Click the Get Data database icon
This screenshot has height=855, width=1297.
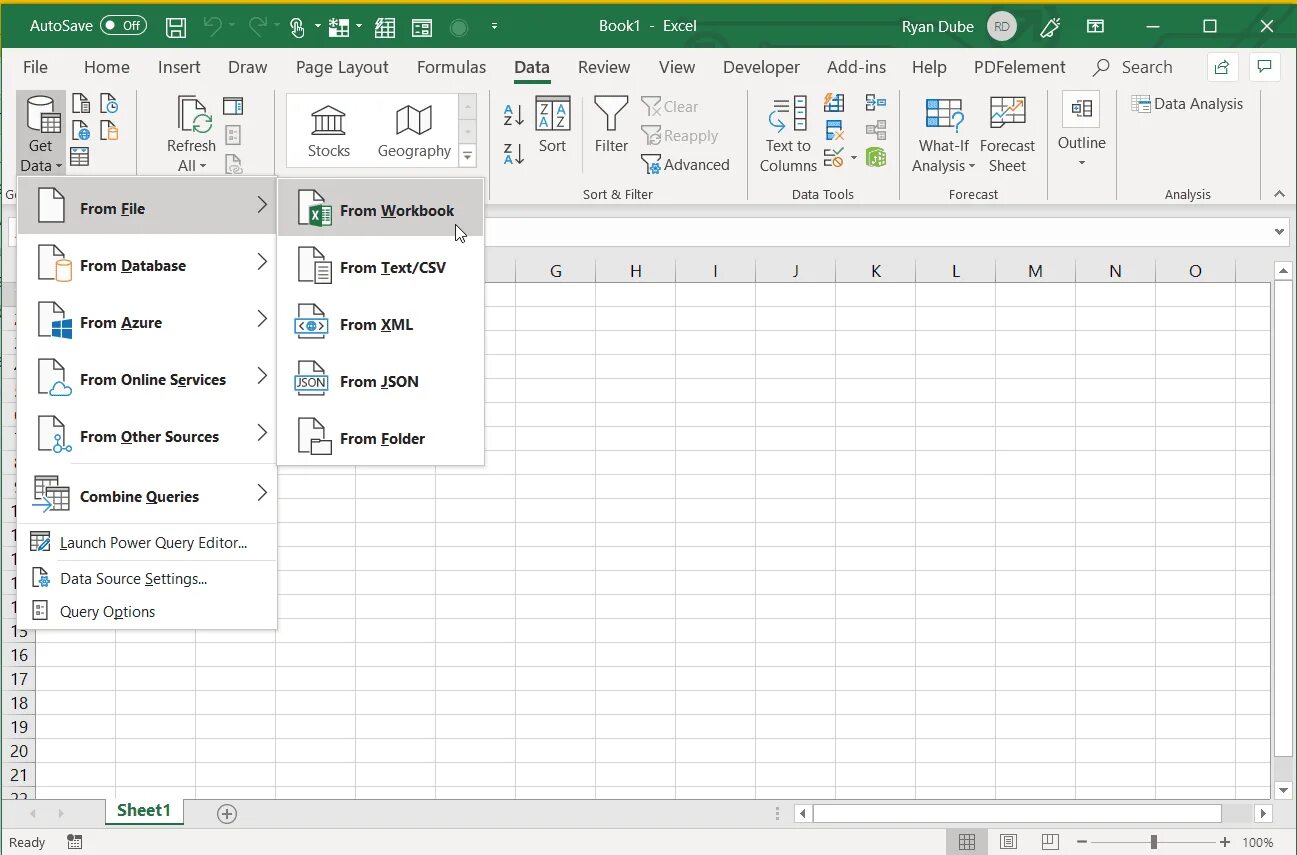[41, 116]
